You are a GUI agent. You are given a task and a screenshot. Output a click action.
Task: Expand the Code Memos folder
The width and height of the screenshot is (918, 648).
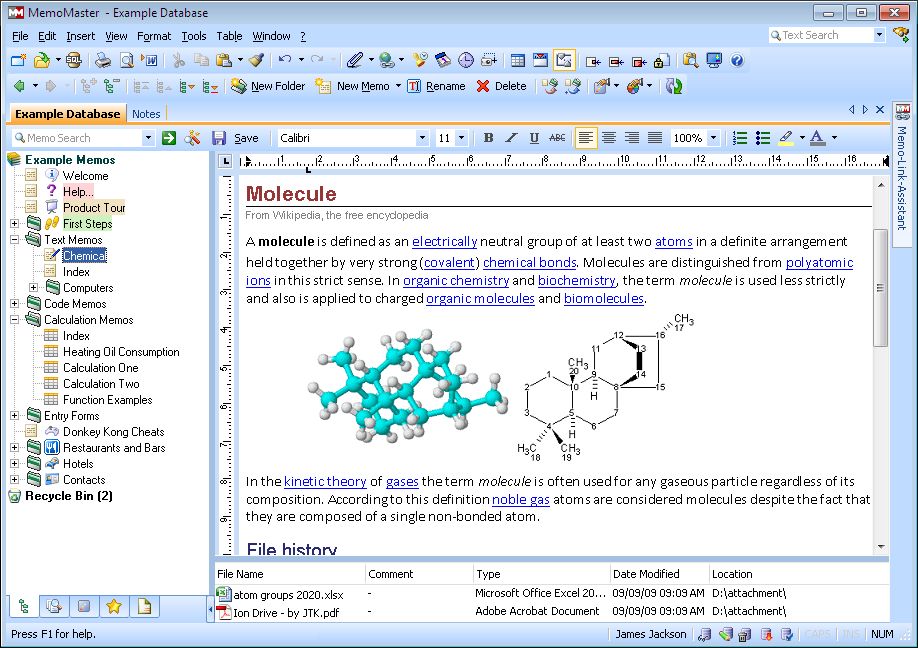pyautogui.click(x=15, y=304)
